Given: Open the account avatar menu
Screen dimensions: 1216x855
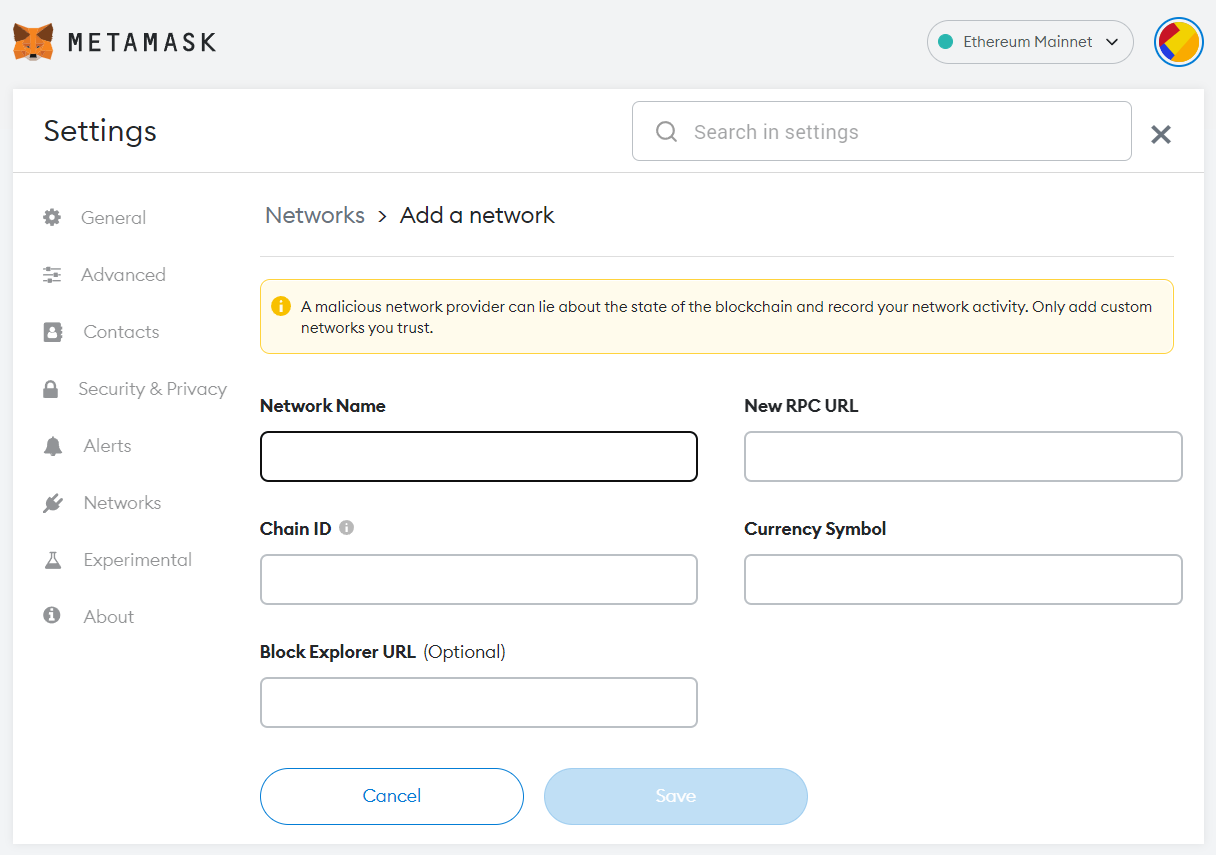Looking at the screenshot, I should coord(1179,43).
